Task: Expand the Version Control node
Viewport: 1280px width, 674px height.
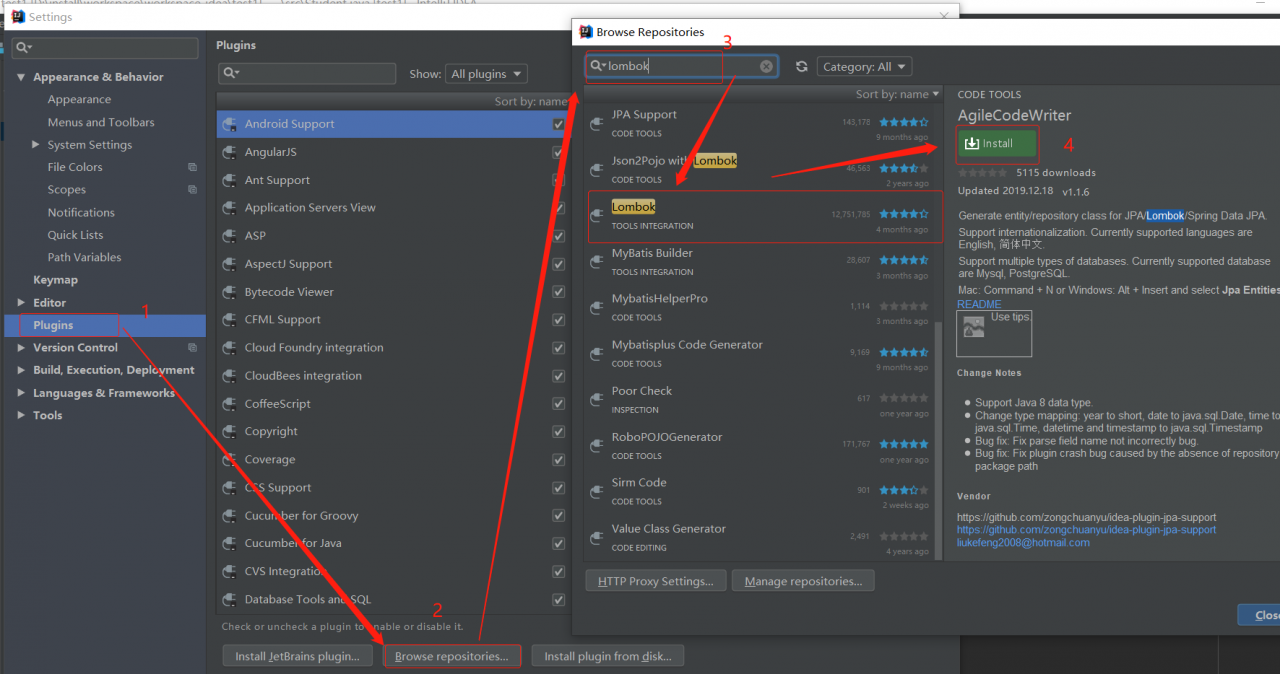Action: (x=22, y=348)
